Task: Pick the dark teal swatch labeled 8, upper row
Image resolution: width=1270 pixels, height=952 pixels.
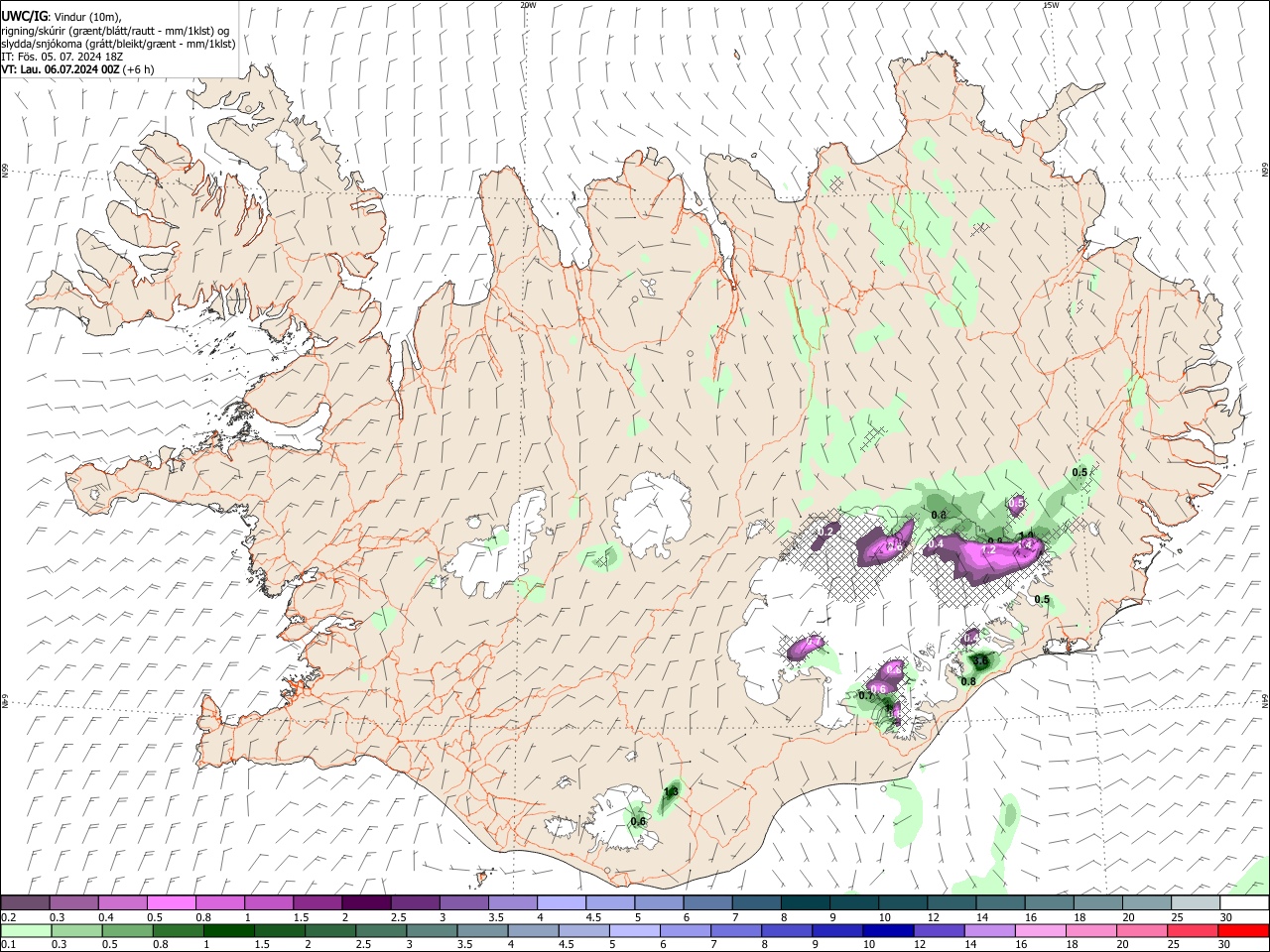Action: (x=805, y=902)
